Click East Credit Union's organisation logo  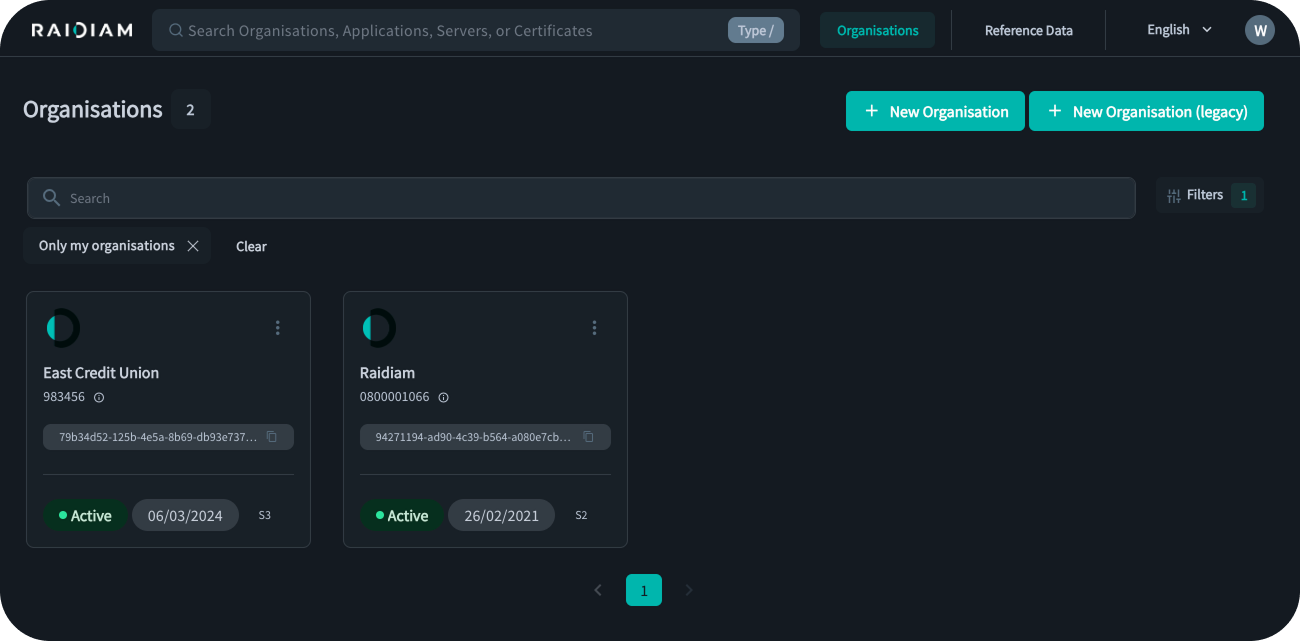[61, 327]
